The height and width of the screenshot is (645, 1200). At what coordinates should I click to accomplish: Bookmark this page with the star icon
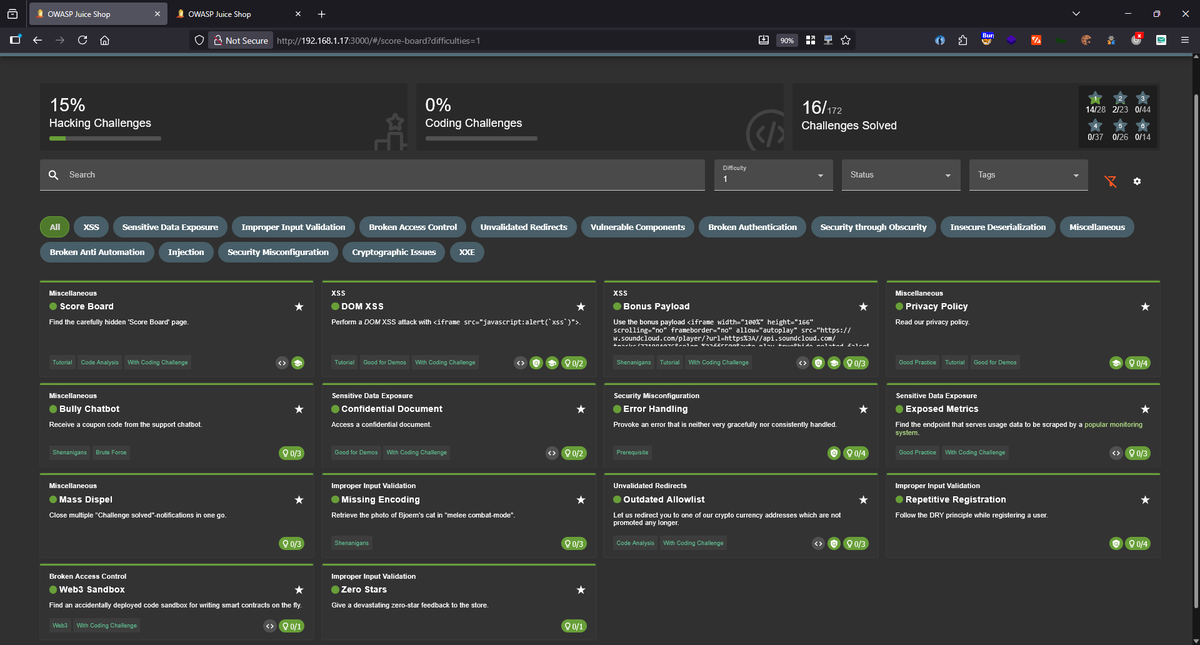845,40
